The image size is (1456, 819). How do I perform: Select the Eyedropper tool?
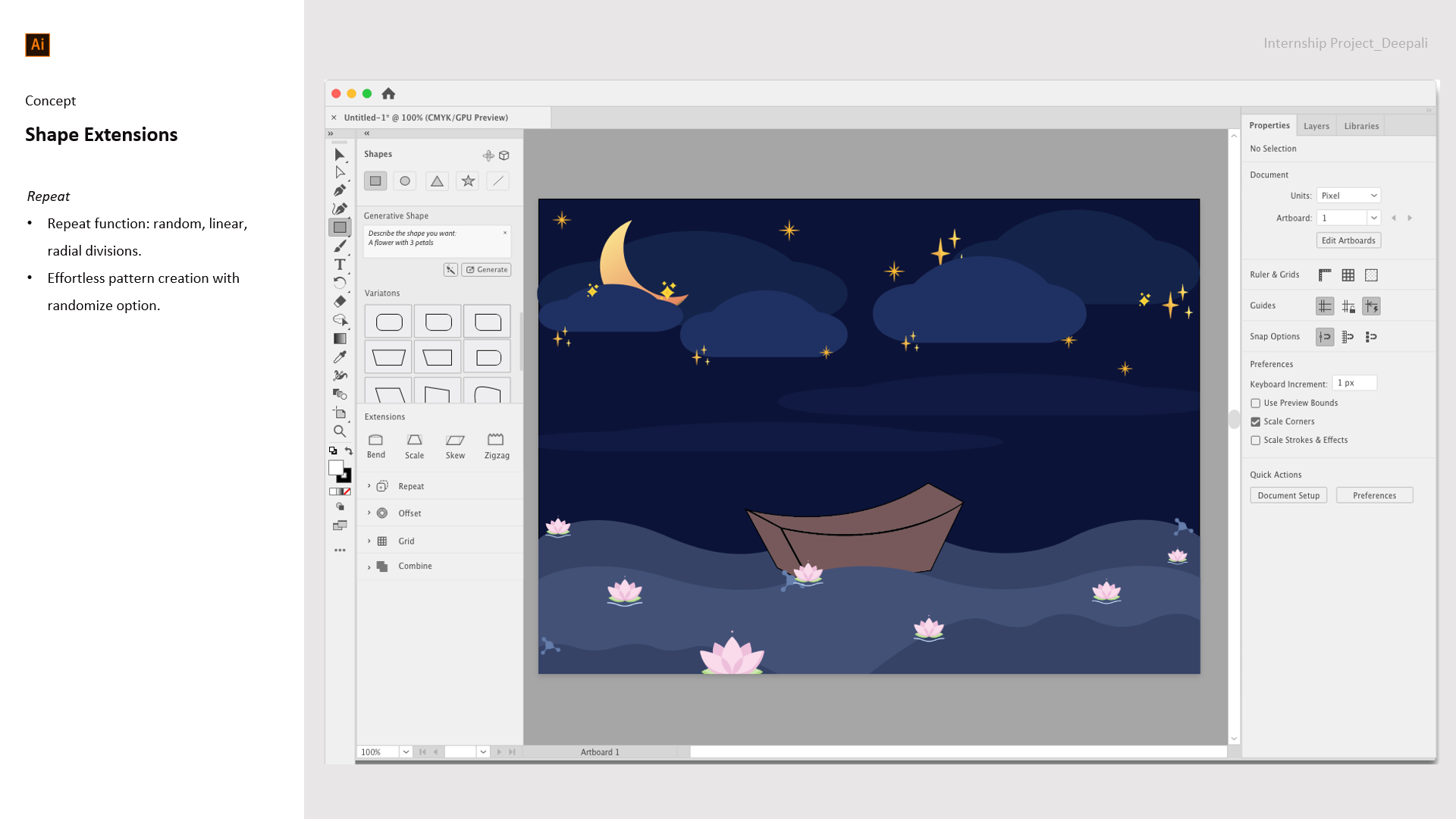[340, 357]
